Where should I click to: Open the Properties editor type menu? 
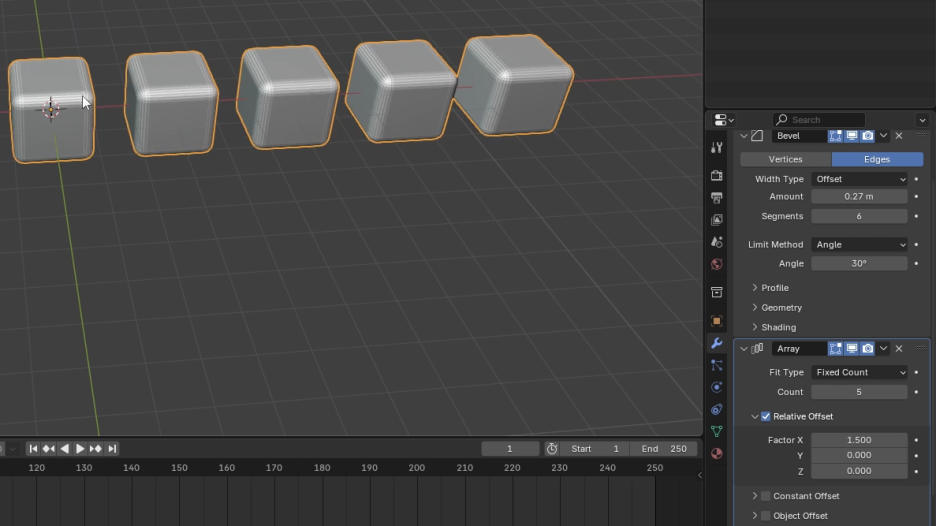(724, 120)
